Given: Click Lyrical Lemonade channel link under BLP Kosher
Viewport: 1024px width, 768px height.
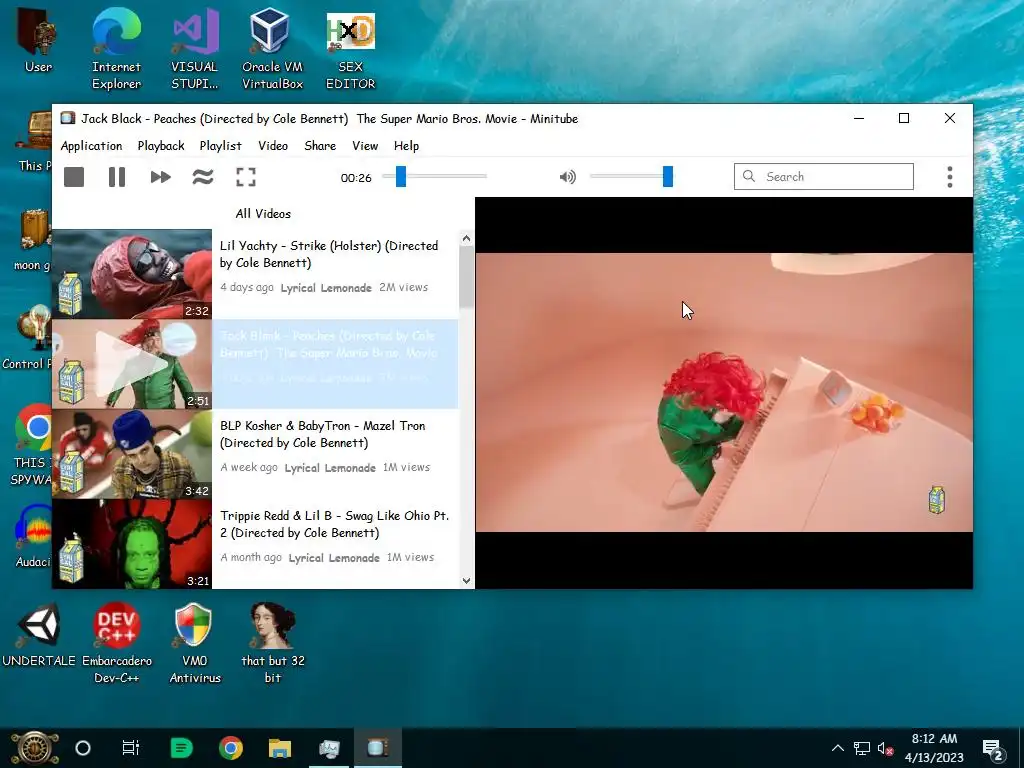Looking at the screenshot, I should tap(330, 468).
